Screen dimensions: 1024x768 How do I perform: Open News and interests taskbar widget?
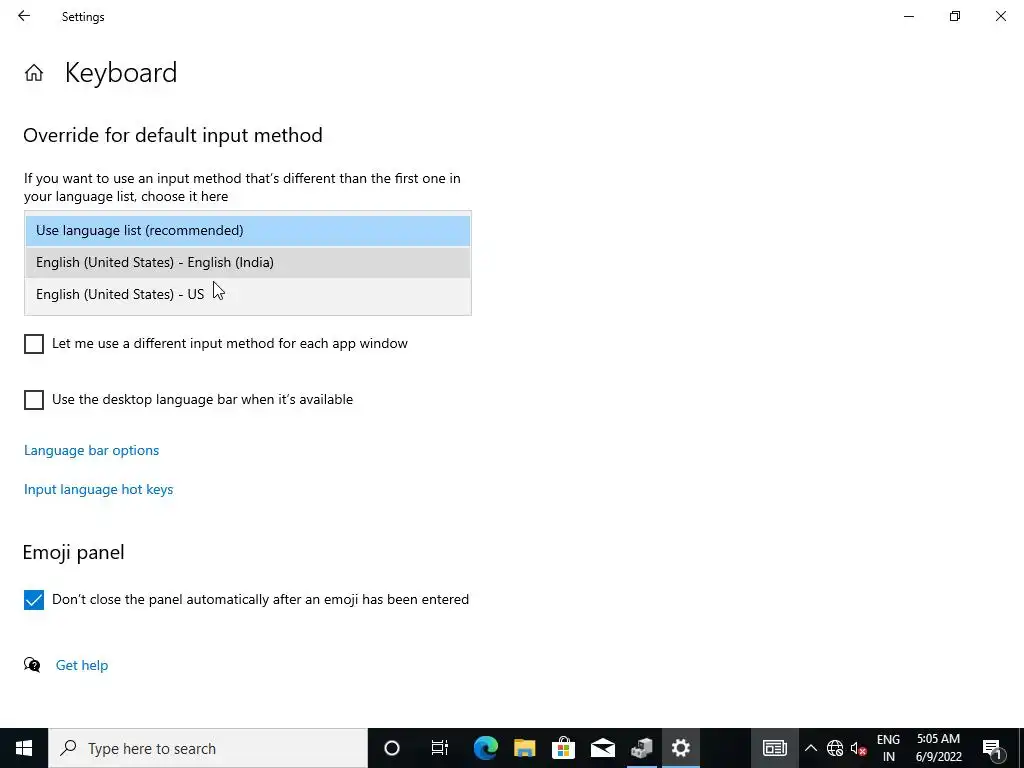click(775, 748)
